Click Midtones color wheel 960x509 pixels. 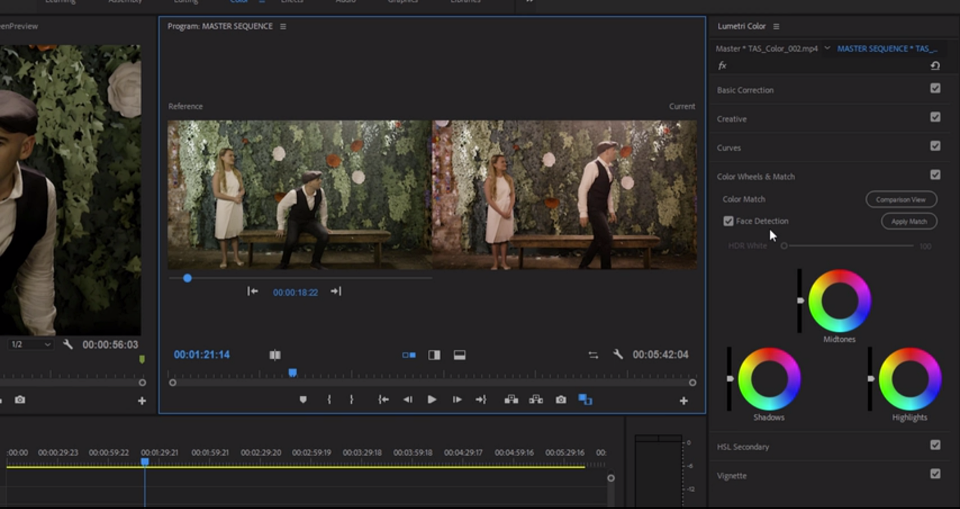(839, 301)
